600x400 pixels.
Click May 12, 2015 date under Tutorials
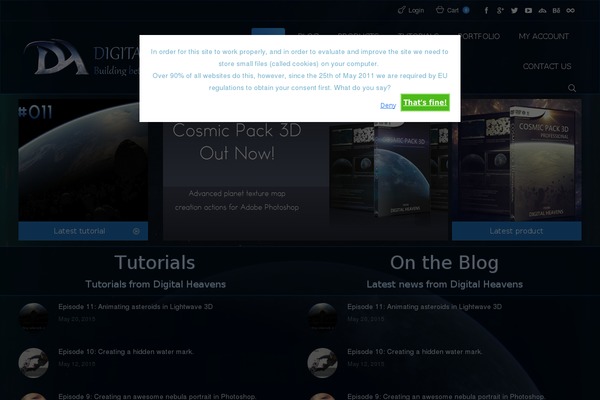tap(77, 364)
